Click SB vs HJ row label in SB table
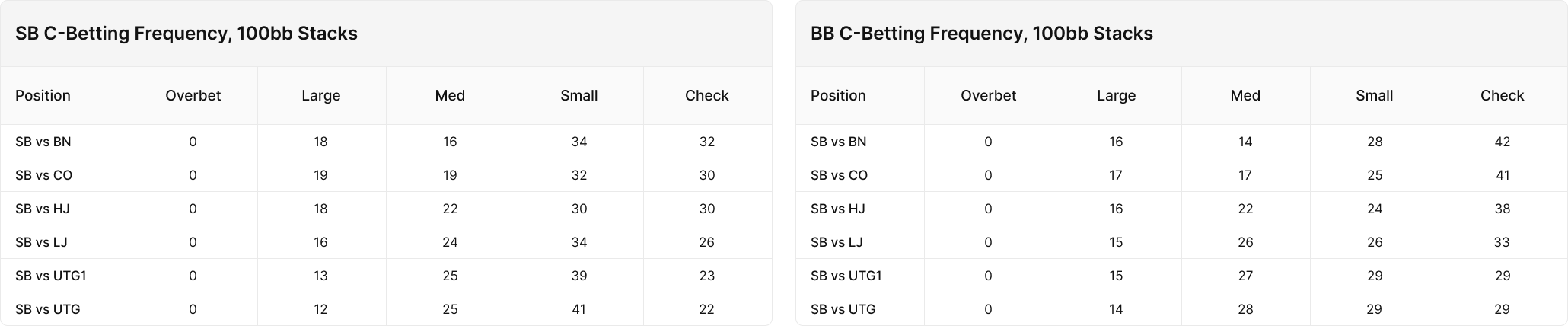 43,209
